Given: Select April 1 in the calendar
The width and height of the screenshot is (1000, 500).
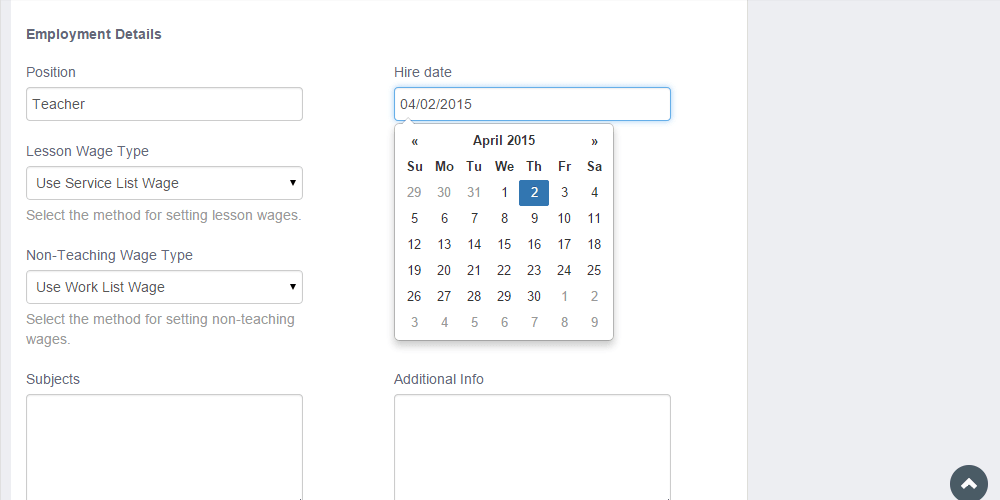Looking at the screenshot, I should tap(504, 193).
